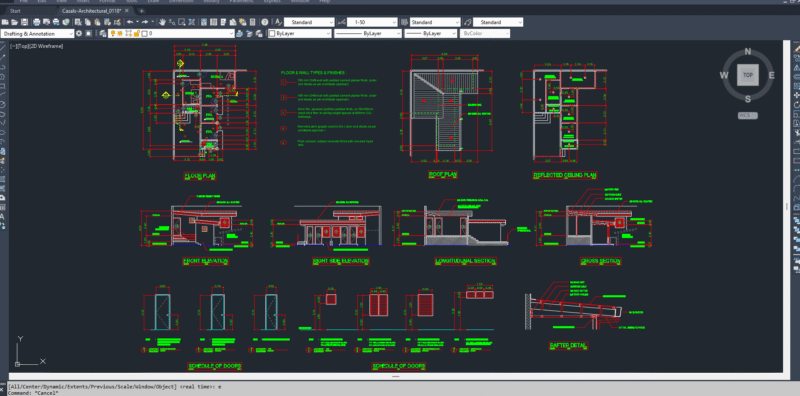This screenshot has height=396, width=800.
Task: Click the S compass direction on ViewCube
Action: coord(747,99)
